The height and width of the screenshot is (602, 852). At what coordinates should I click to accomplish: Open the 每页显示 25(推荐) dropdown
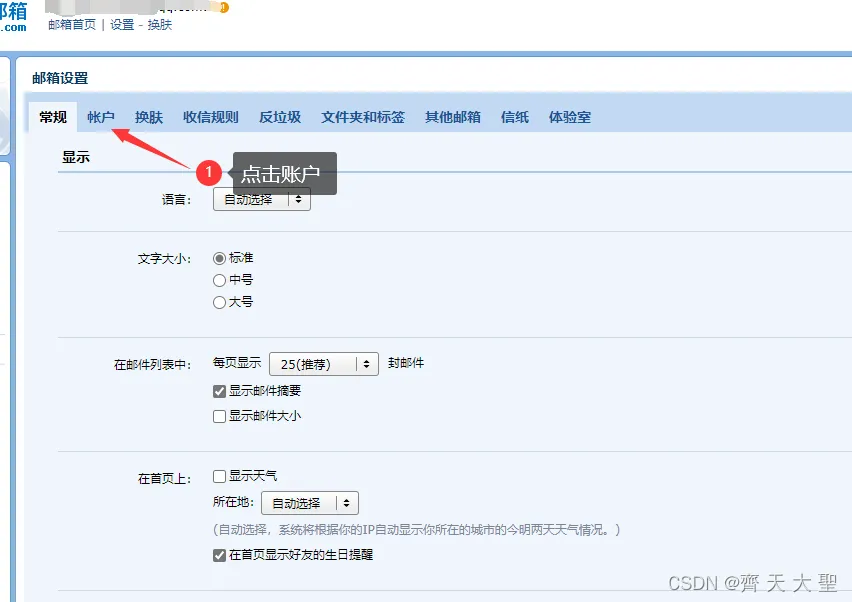click(x=324, y=364)
